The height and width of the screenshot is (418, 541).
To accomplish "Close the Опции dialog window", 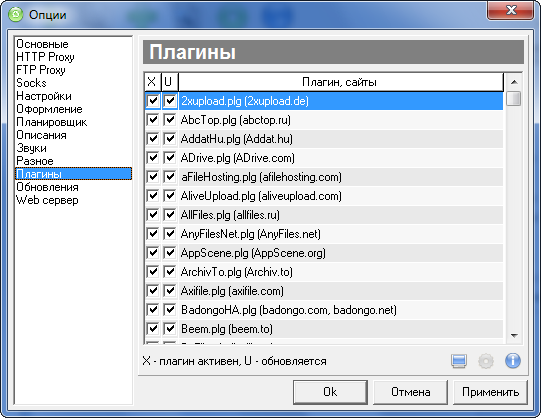I will (x=511, y=10).
